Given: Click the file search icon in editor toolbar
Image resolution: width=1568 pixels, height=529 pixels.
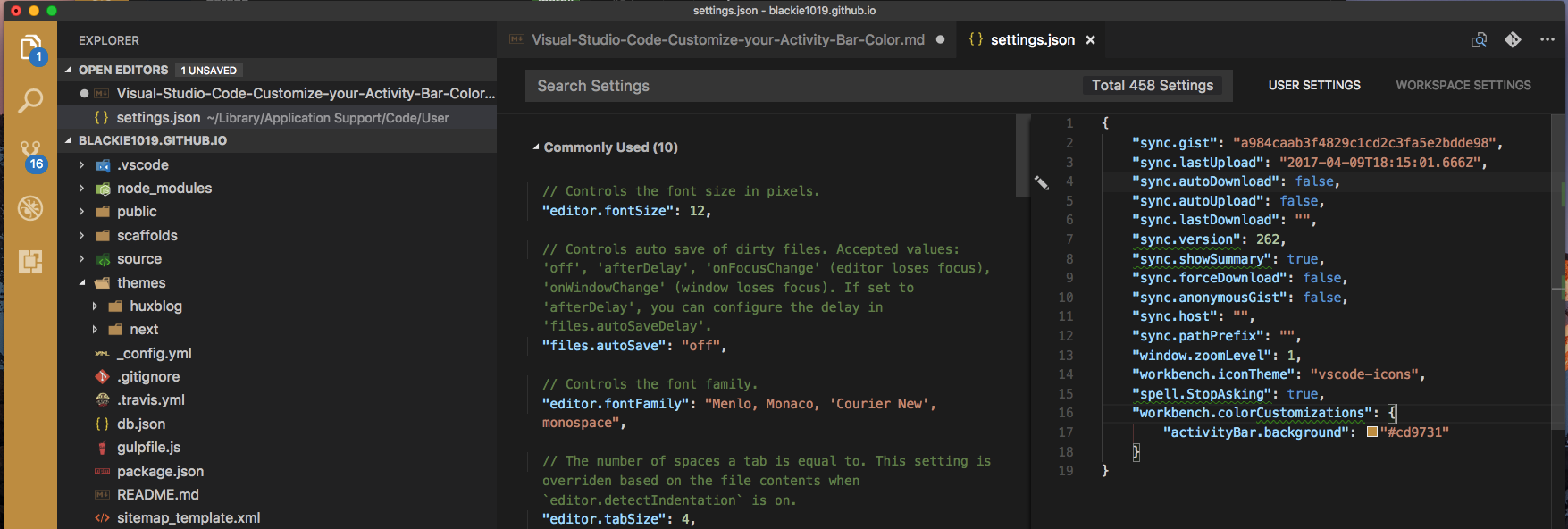Looking at the screenshot, I should tap(1479, 40).
